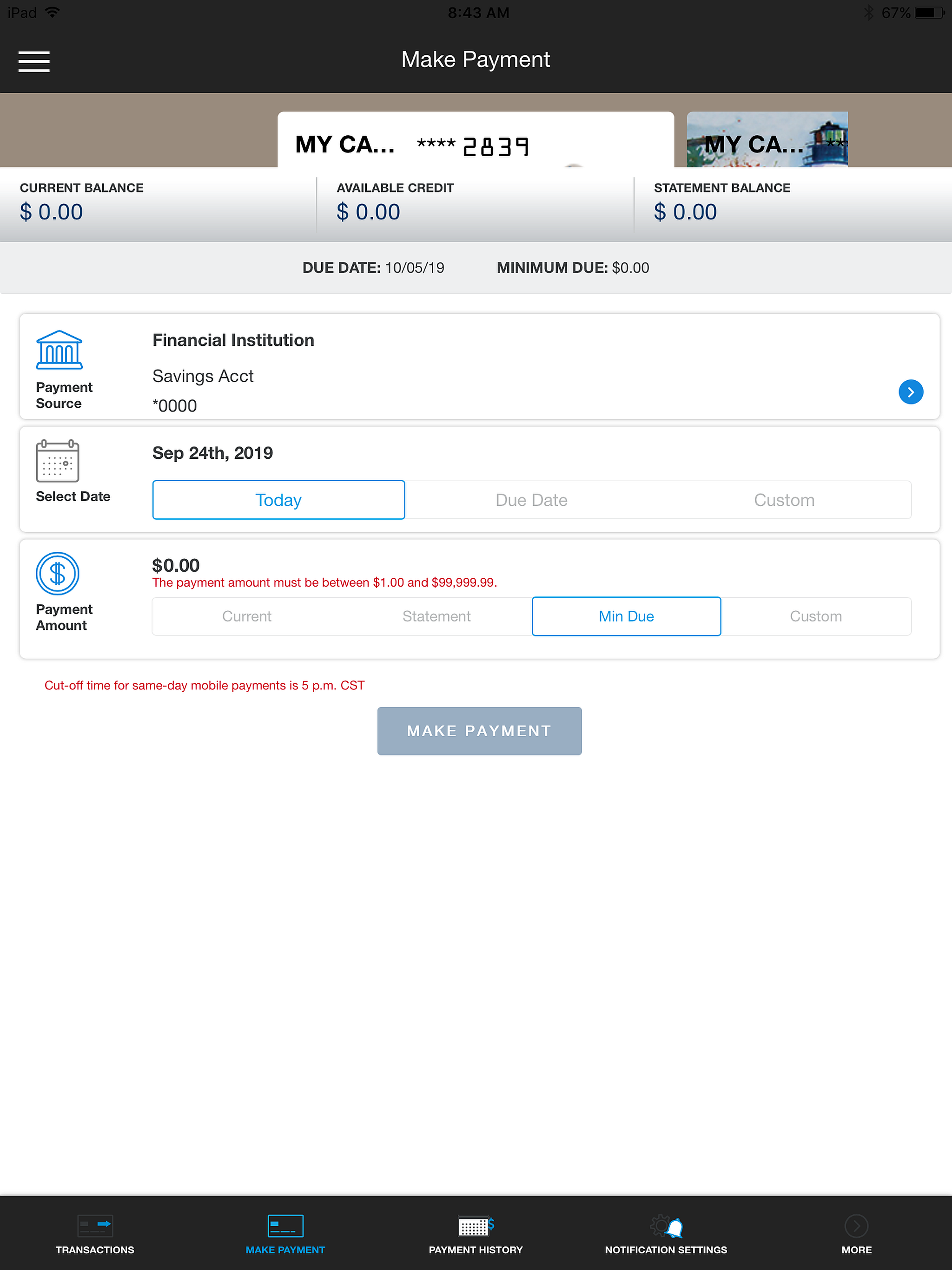Viewport: 952px width, 1270px height.
Task: Open the Payment History tab
Action: tap(476, 1234)
